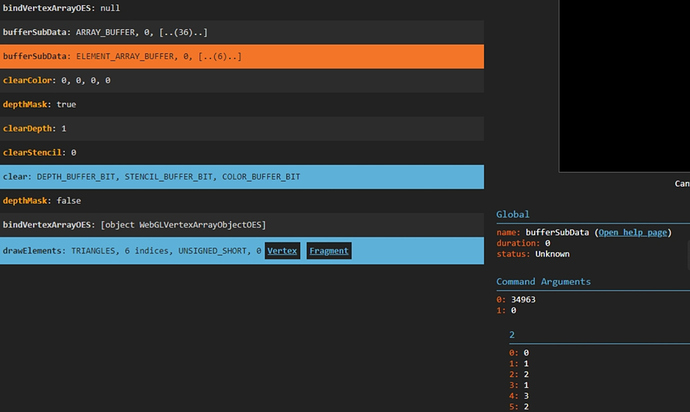Open the Vertex shader link

pos(282,251)
